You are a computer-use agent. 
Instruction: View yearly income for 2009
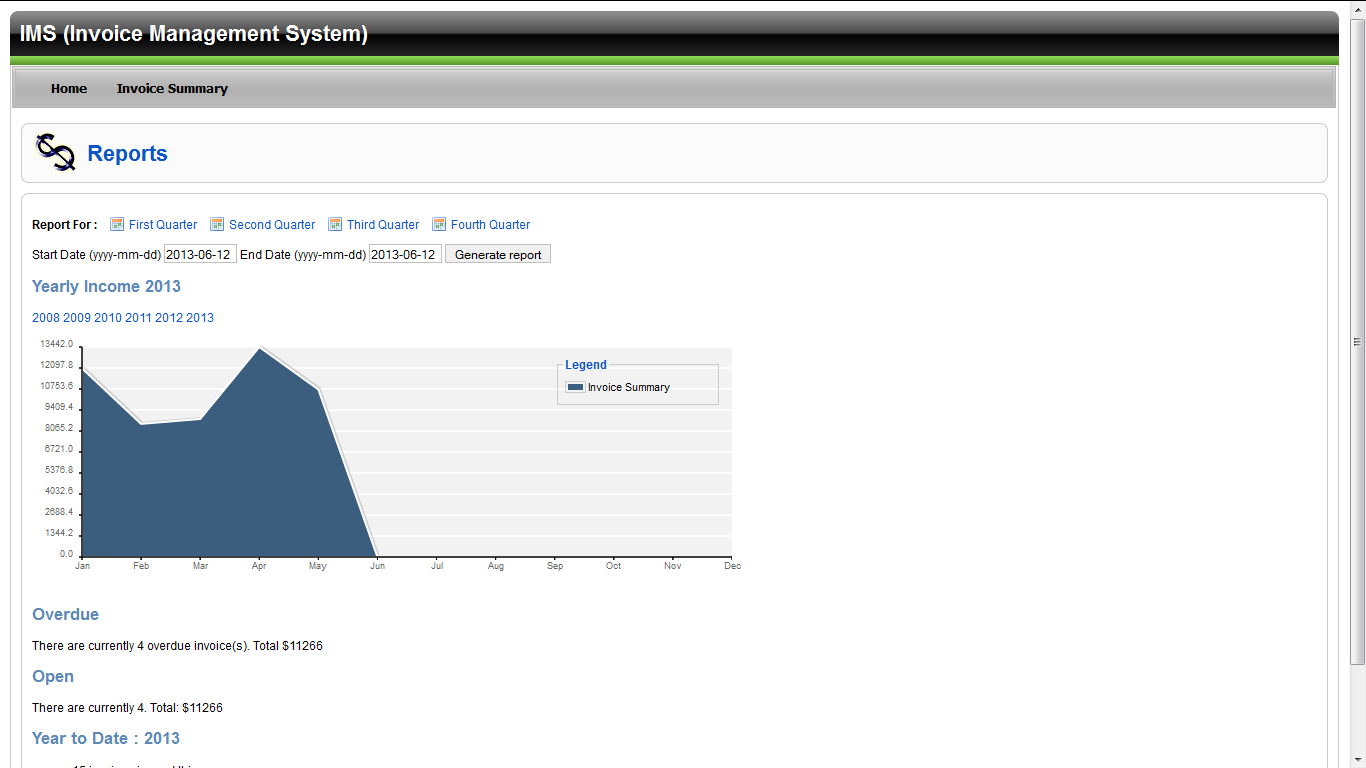[x=77, y=318]
